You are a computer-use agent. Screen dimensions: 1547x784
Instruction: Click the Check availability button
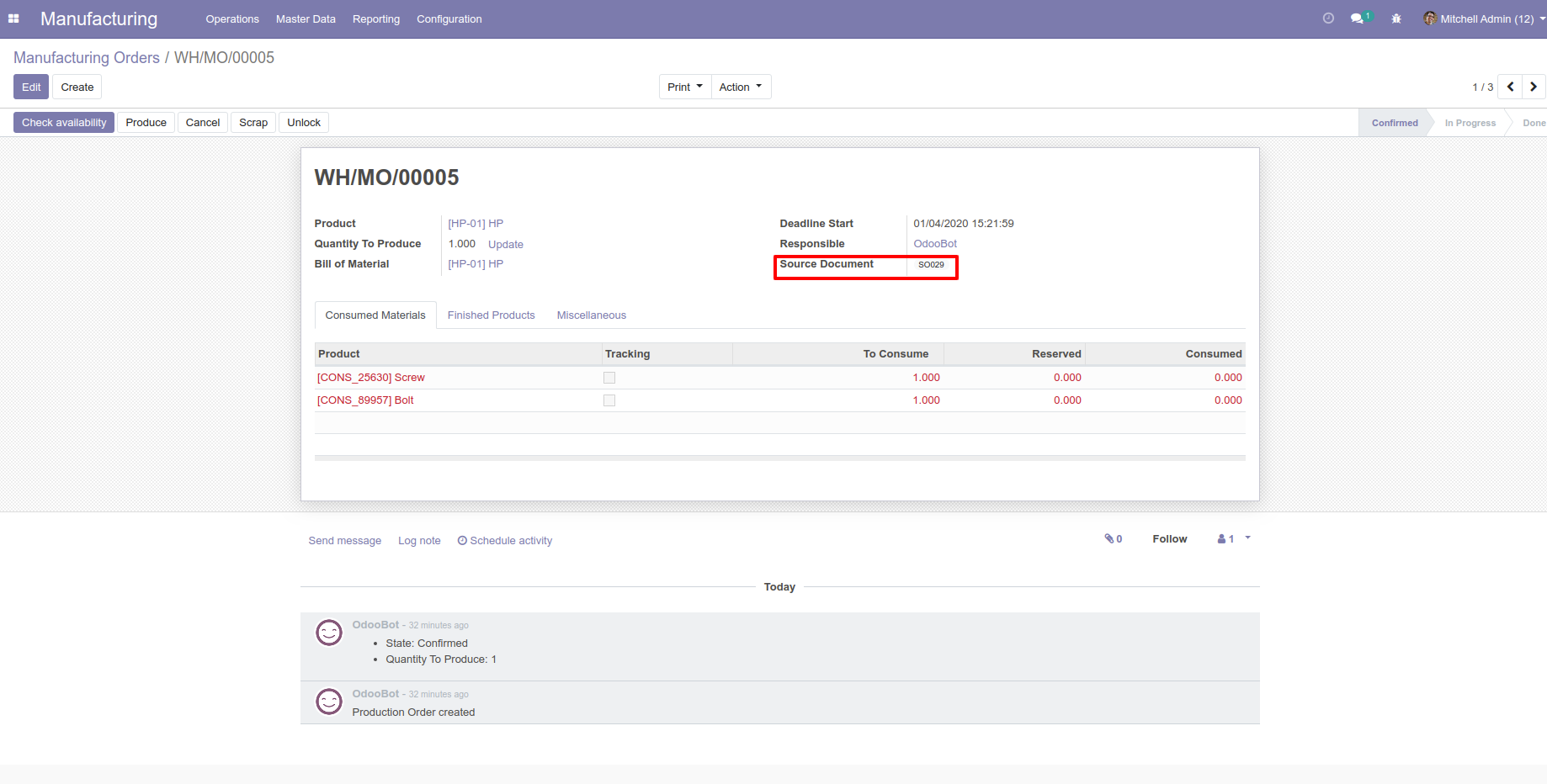click(x=64, y=122)
